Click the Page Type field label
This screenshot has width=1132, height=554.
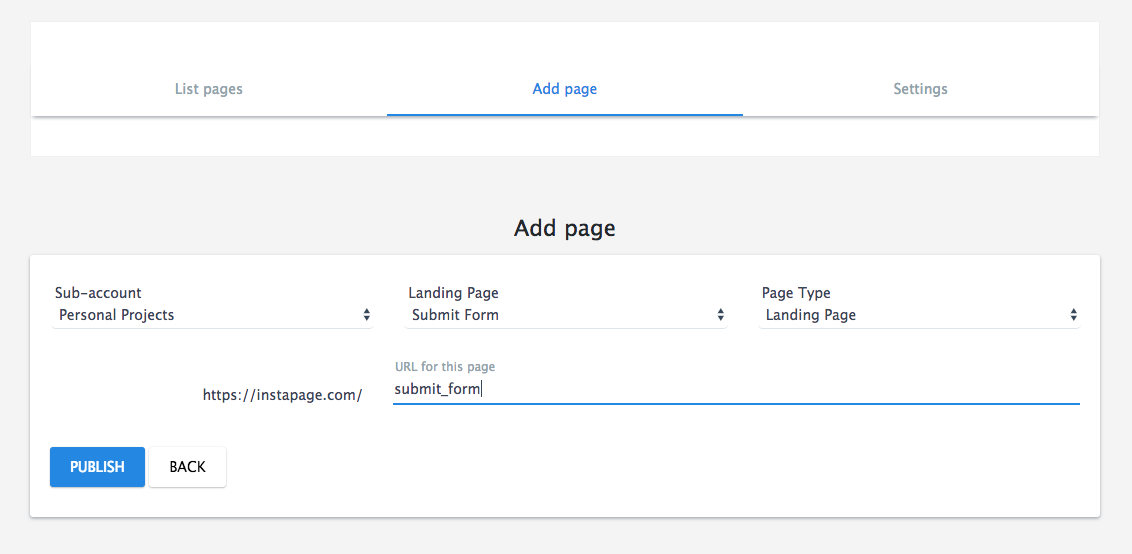tap(796, 293)
